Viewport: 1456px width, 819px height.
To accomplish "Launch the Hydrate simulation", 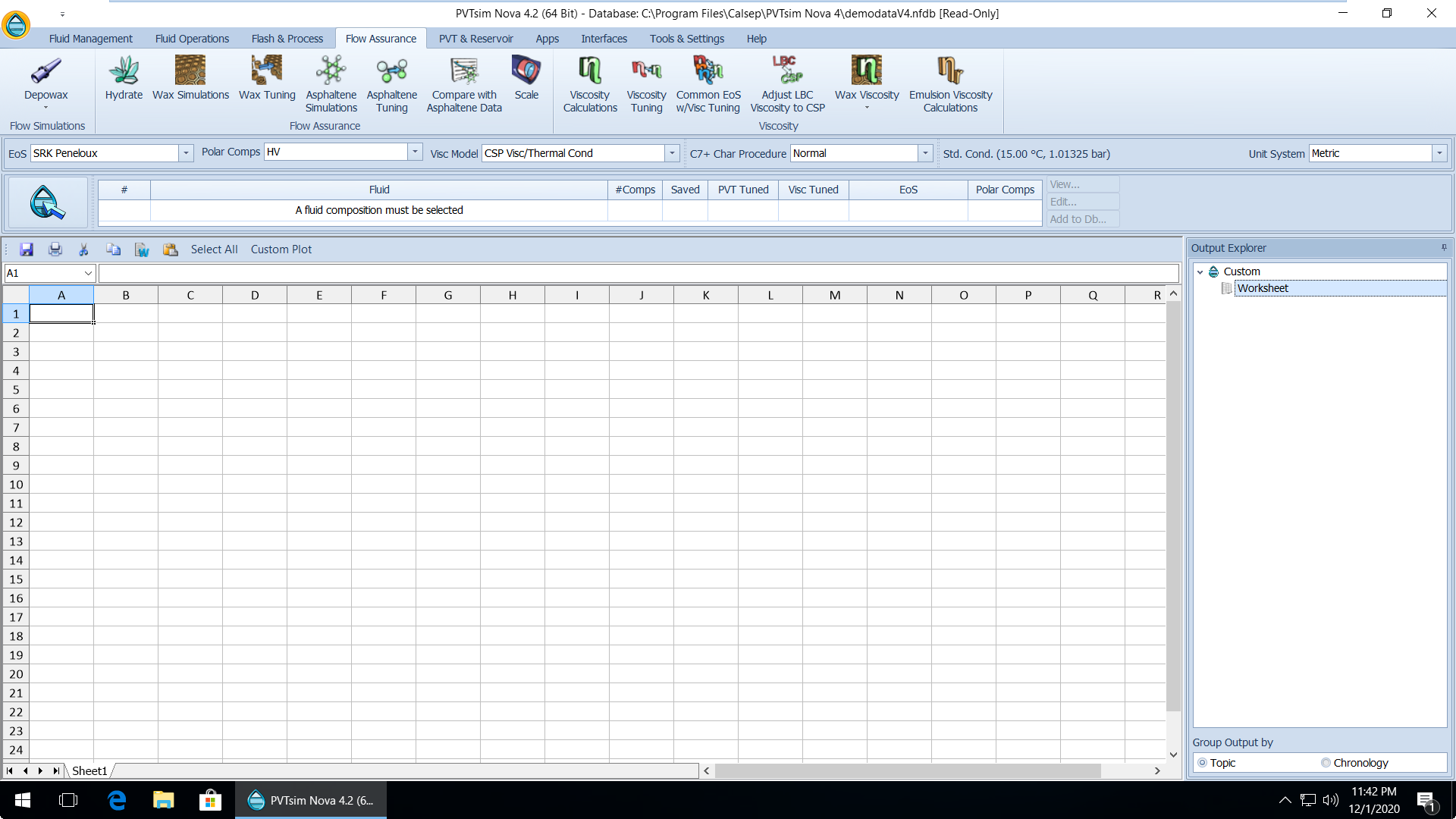I will [124, 79].
